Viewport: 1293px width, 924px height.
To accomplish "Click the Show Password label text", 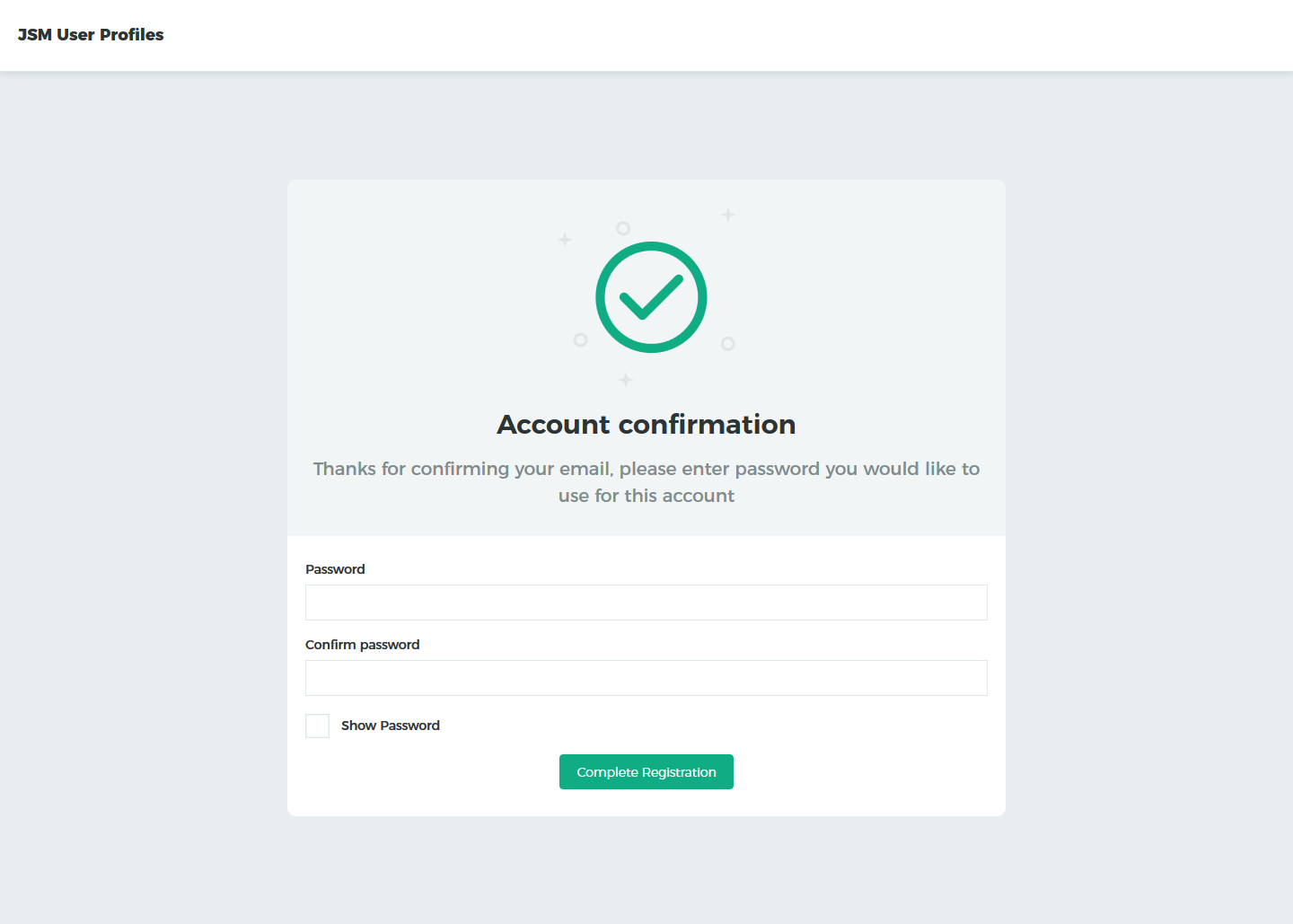I will point(391,726).
